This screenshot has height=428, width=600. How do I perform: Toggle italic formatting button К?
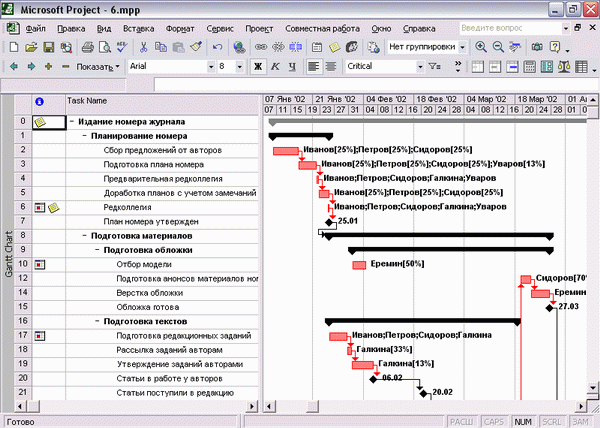(x=275, y=67)
